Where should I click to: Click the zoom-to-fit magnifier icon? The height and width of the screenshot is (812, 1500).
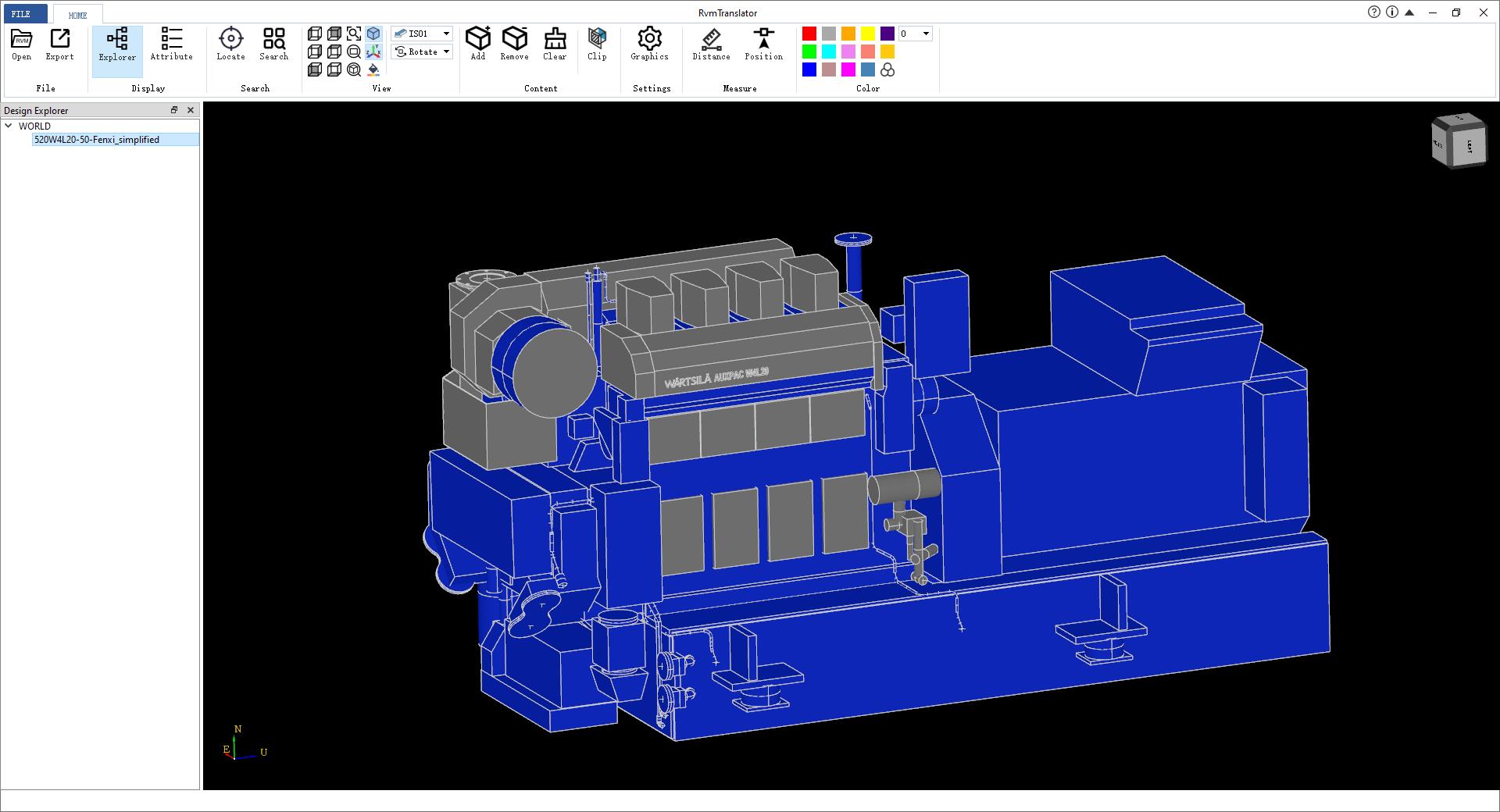click(354, 34)
